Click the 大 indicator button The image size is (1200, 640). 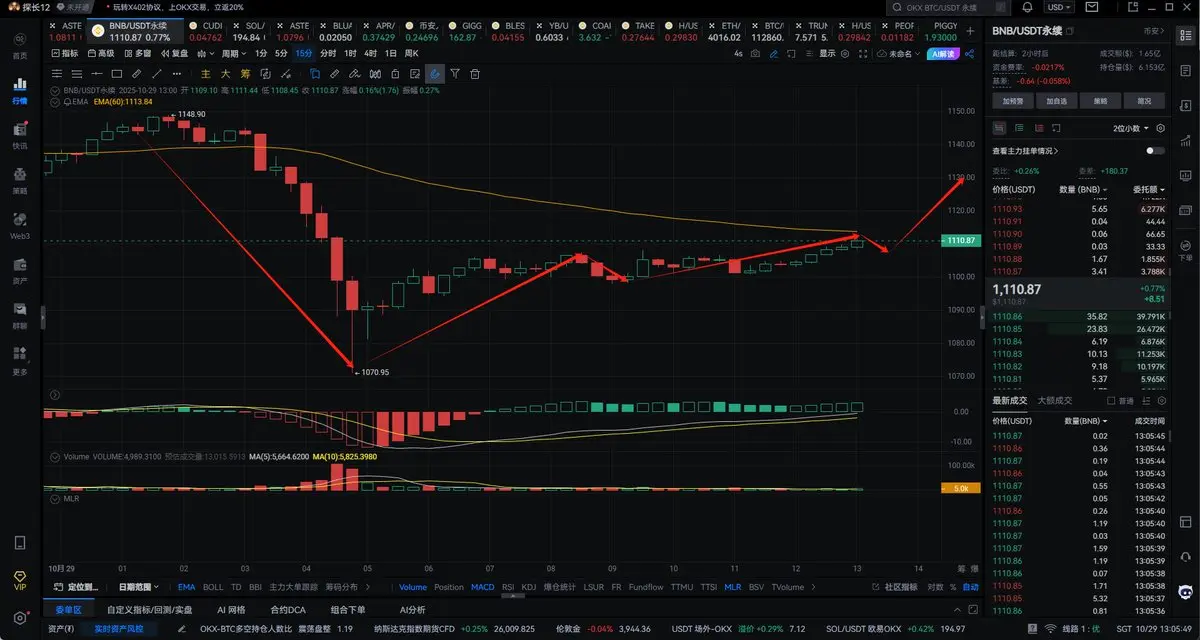point(225,74)
